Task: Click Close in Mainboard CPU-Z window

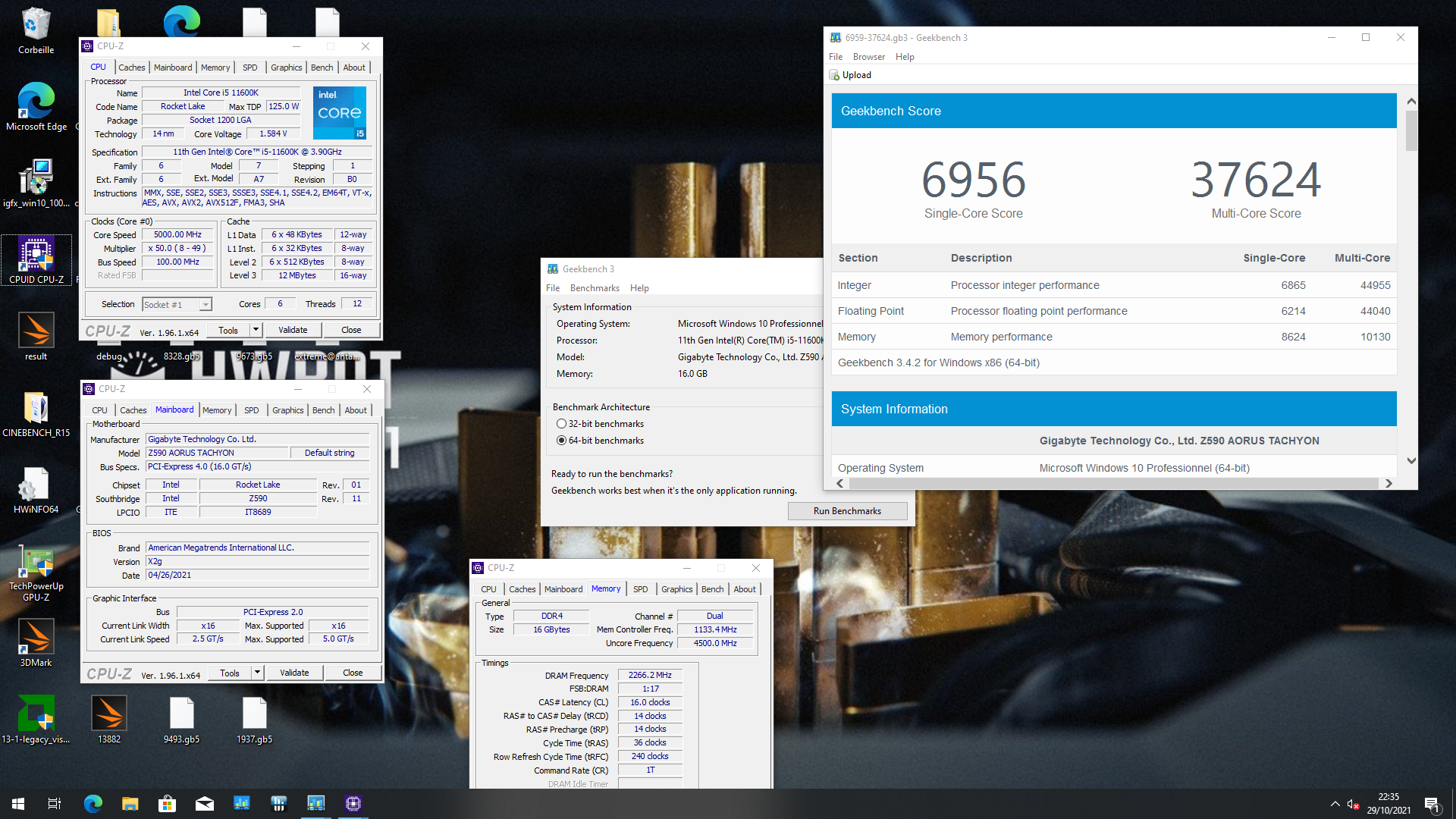Action: click(353, 673)
